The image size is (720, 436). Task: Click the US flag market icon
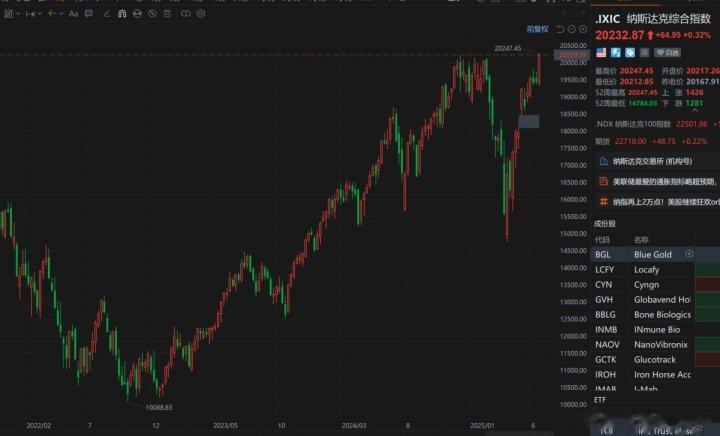coord(601,53)
